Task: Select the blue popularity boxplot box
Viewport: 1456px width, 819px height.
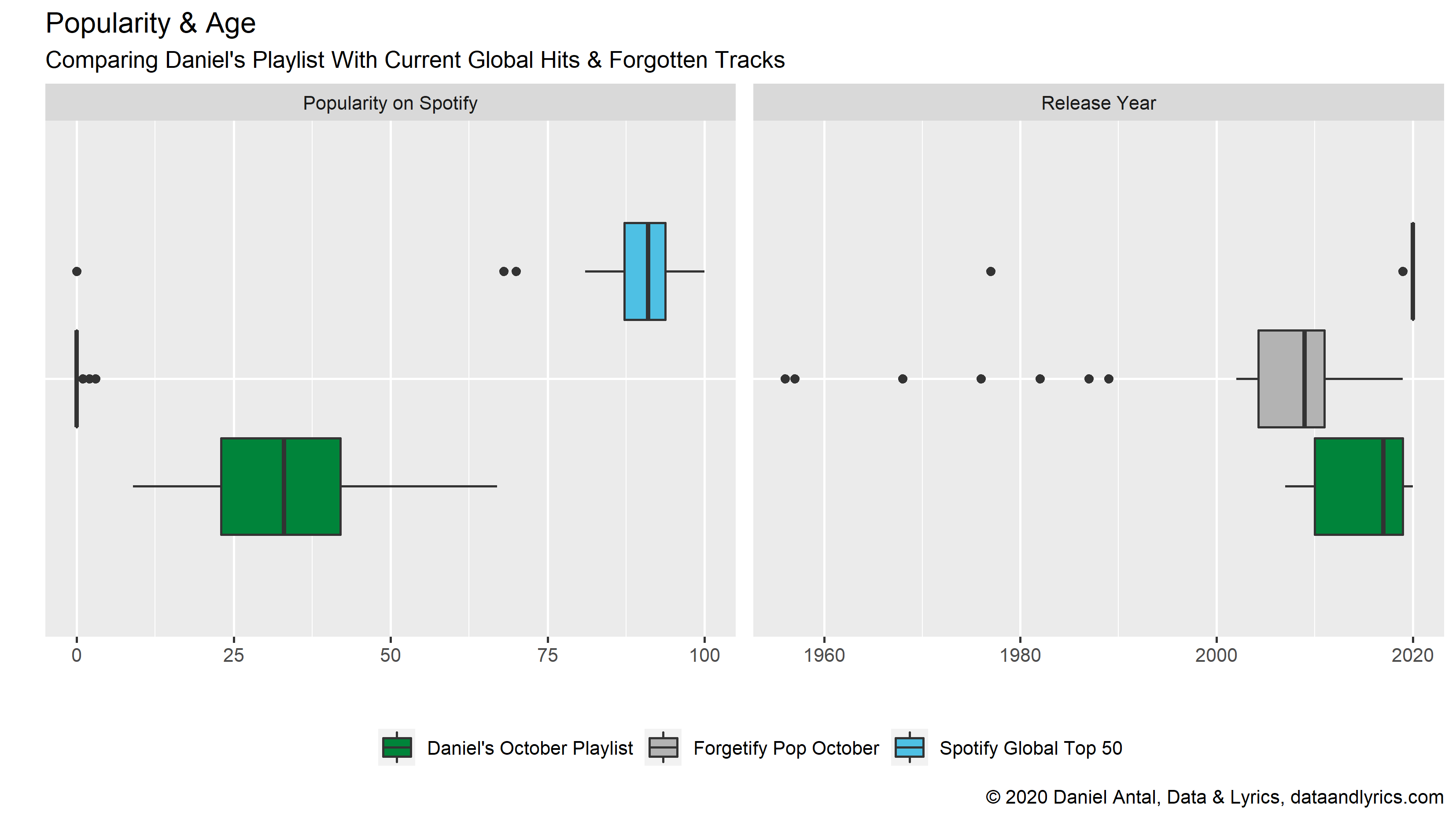Action: click(x=645, y=271)
